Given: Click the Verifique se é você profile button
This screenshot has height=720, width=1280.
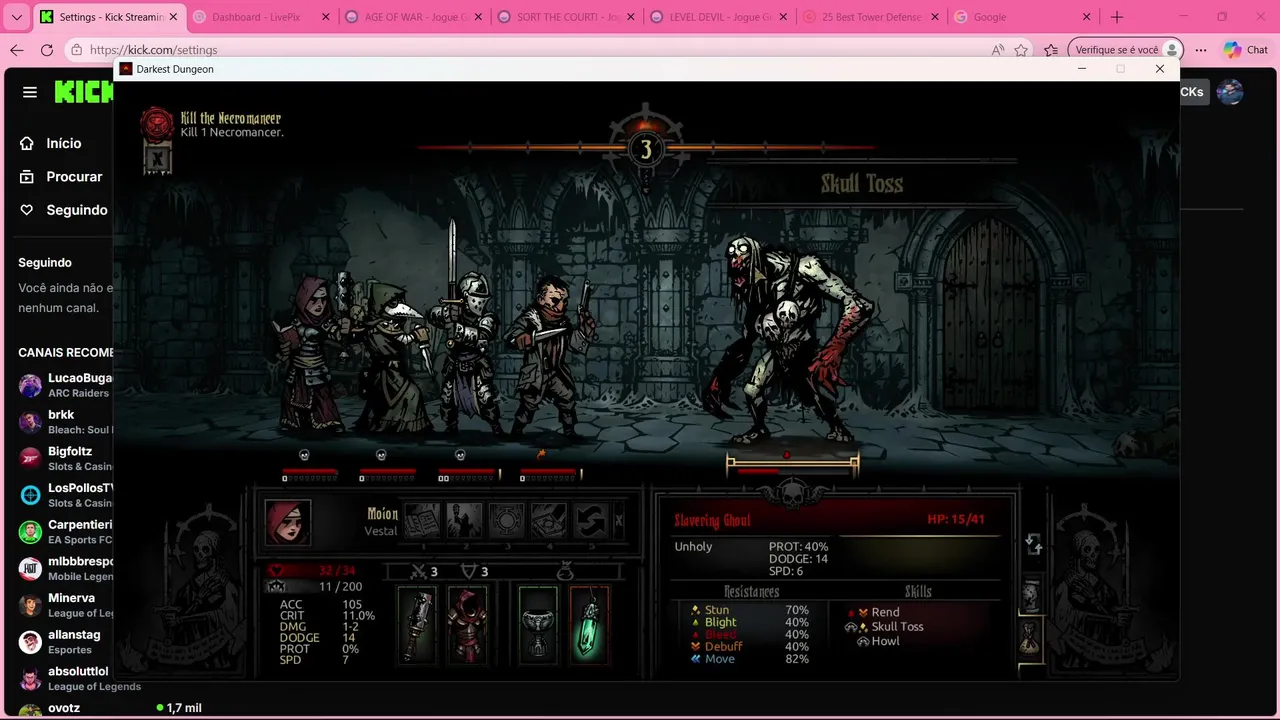Looking at the screenshot, I should [1126, 50].
